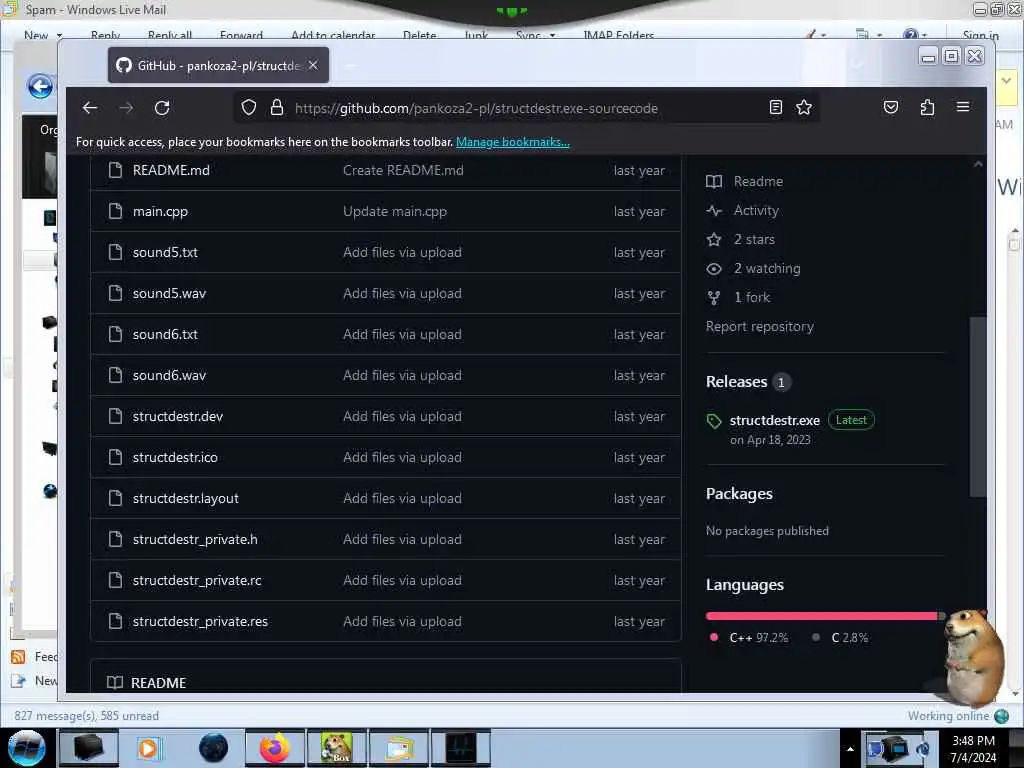The height and width of the screenshot is (768, 1024).
Task: Close the GitHub browser tab
Action: (x=313, y=65)
